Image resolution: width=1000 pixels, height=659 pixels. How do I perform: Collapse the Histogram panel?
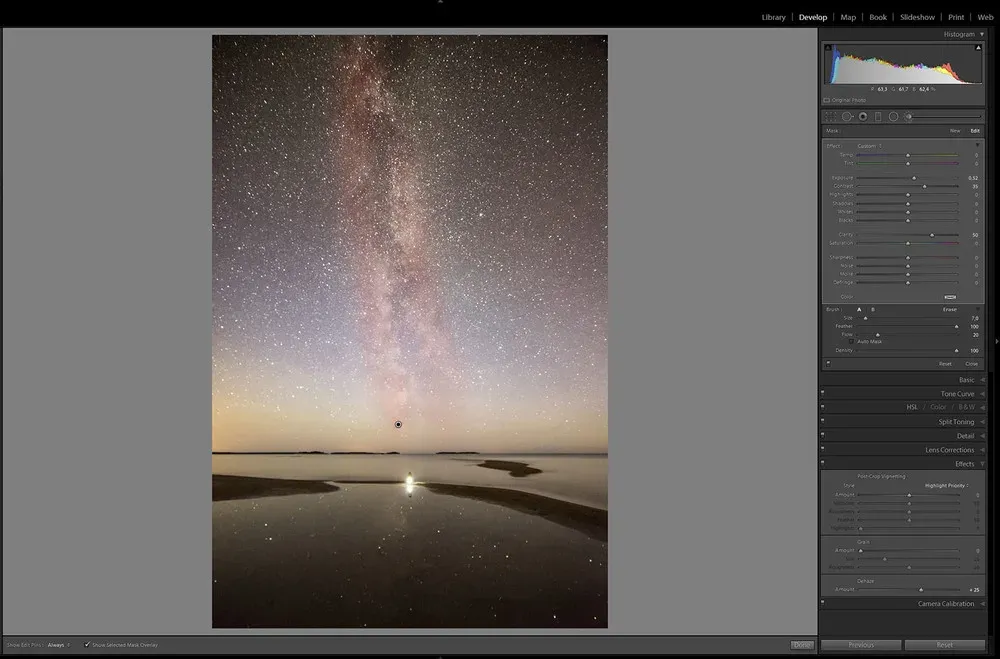pyautogui.click(x=982, y=34)
